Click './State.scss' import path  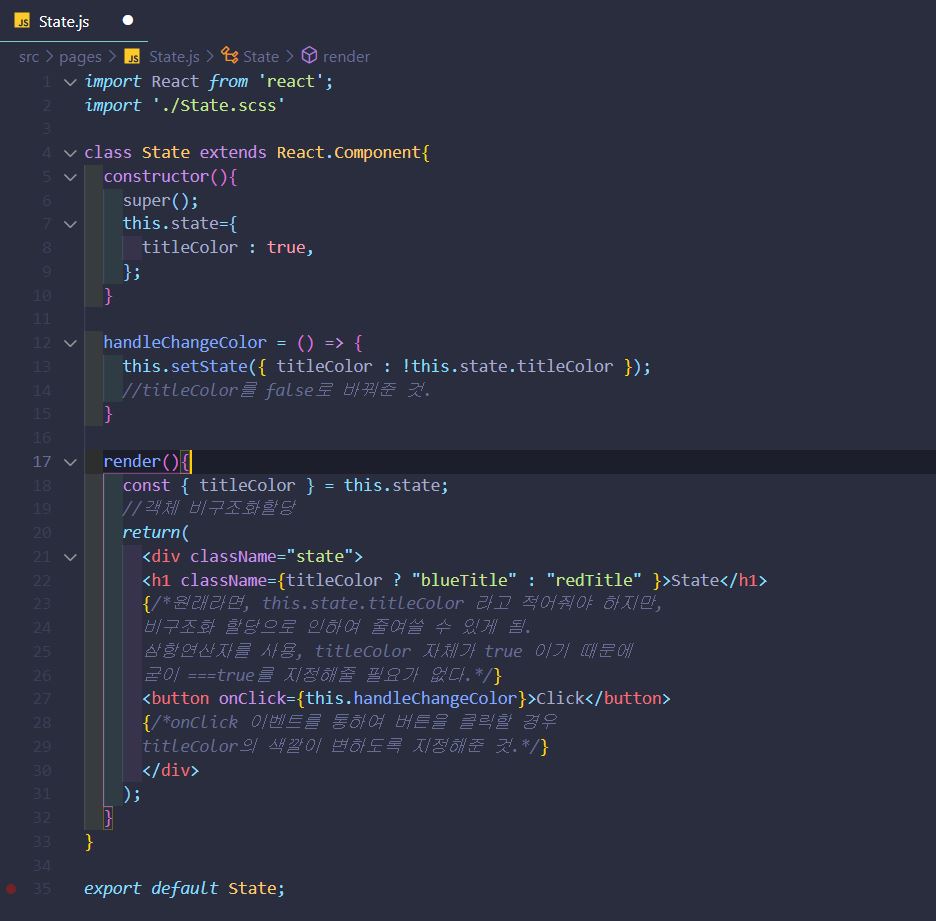click(218, 105)
